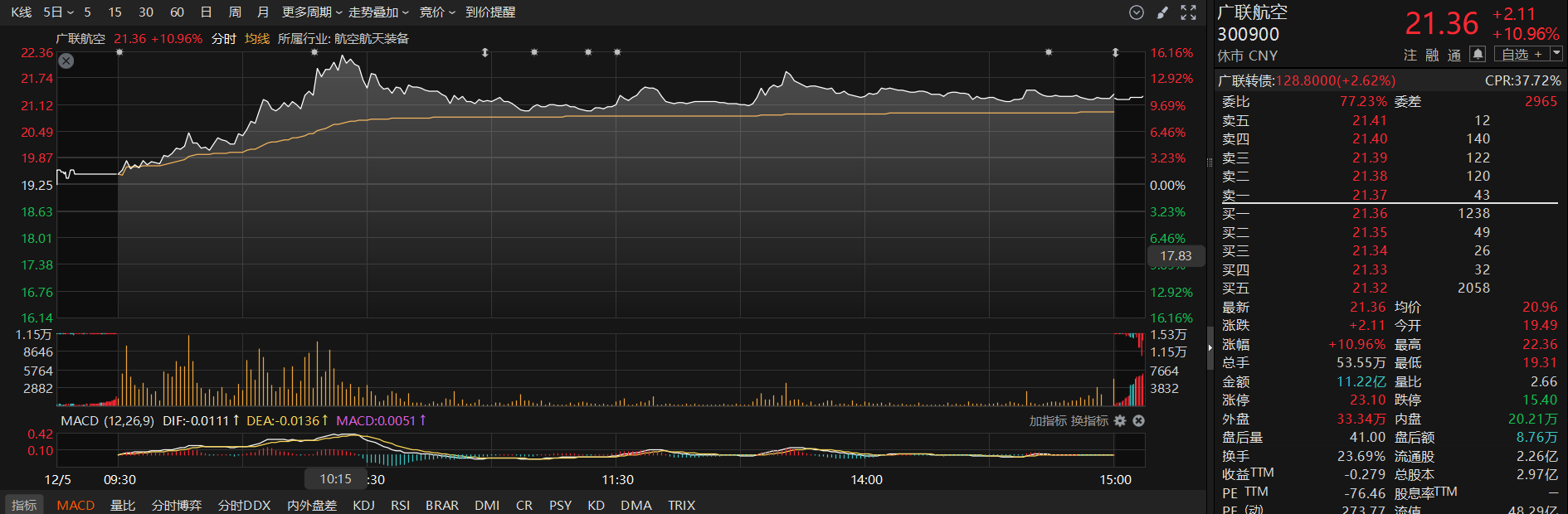This screenshot has height=514, width=1568.
Task: Expand the 更多周期 dropdown
Action: coord(312,12)
